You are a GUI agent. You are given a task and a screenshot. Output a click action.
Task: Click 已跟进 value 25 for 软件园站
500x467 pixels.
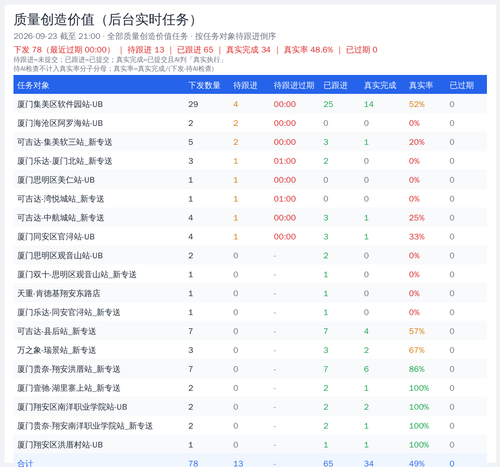point(328,104)
